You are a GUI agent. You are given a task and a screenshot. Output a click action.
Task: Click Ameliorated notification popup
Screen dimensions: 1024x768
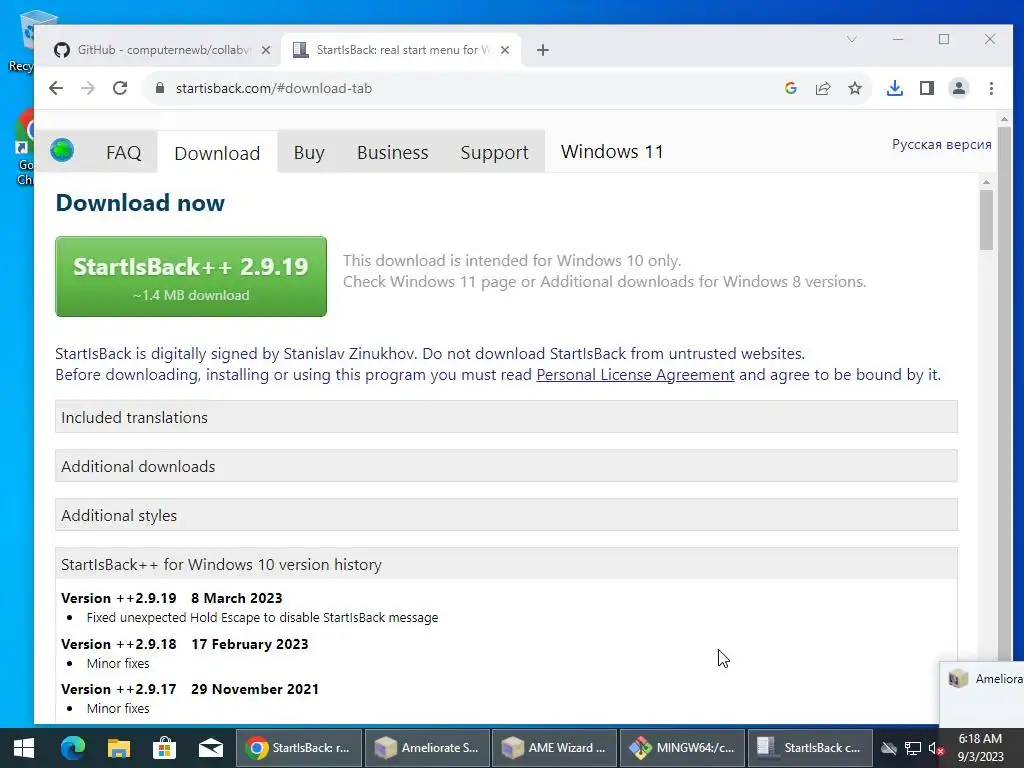click(982, 695)
